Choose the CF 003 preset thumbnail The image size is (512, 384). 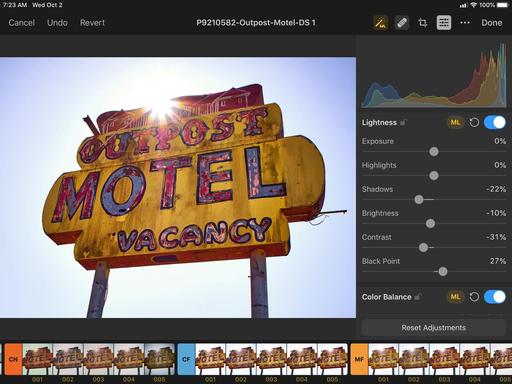coord(271,359)
